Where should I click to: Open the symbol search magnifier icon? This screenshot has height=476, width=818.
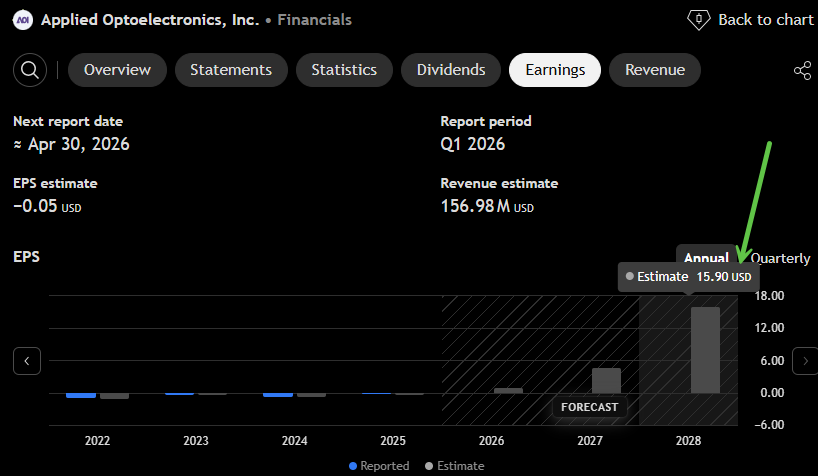point(30,70)
